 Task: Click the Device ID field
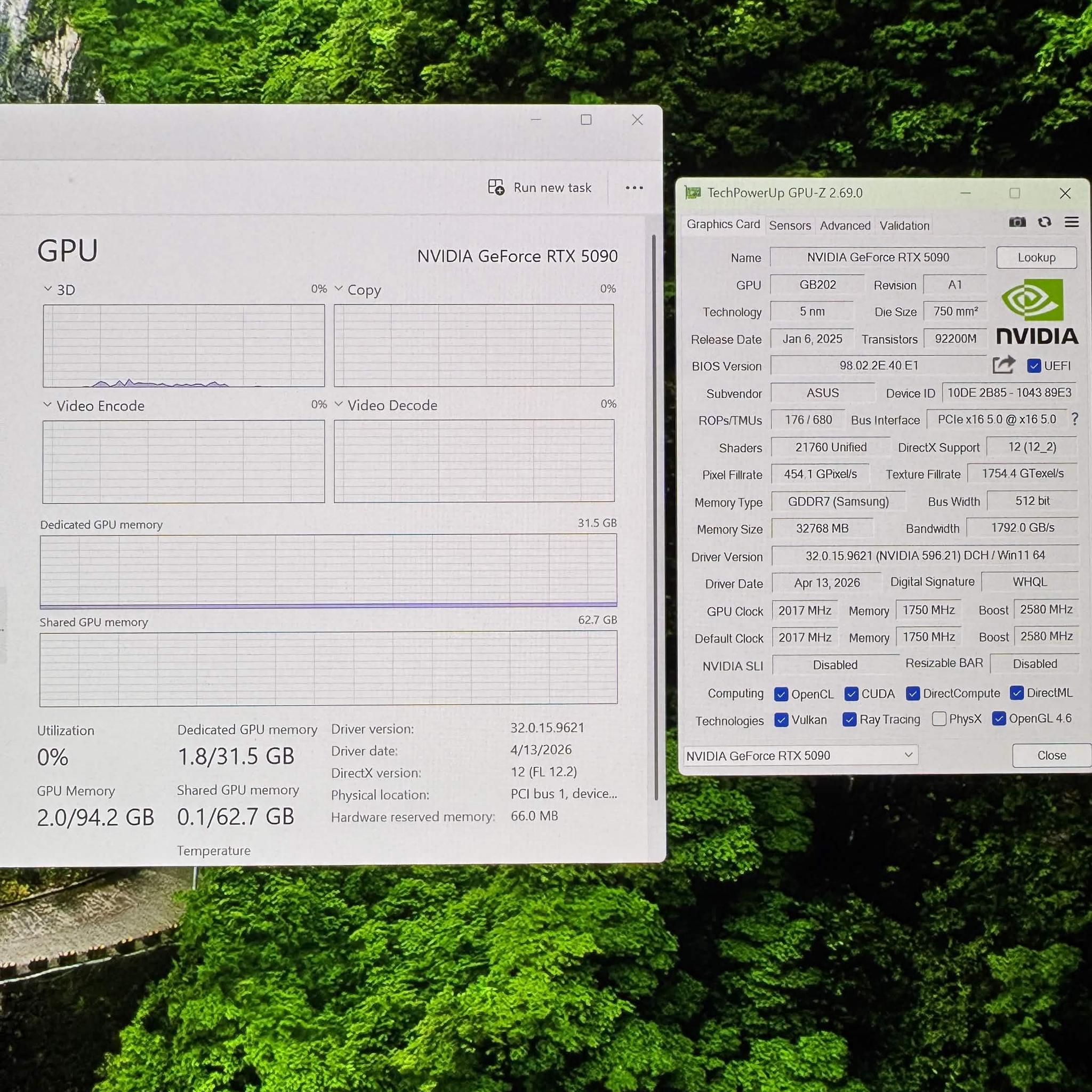(x=1009, y=392)
